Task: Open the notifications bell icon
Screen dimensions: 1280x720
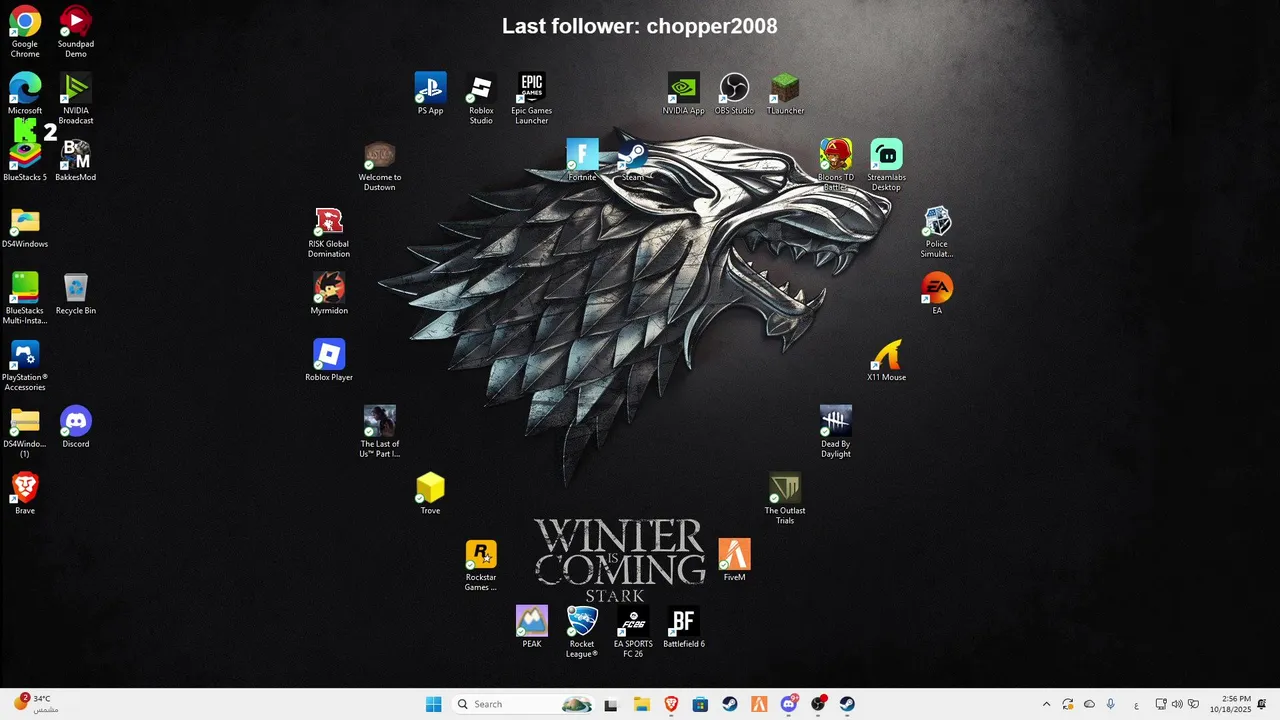Action: click(x=1262, y=704)
